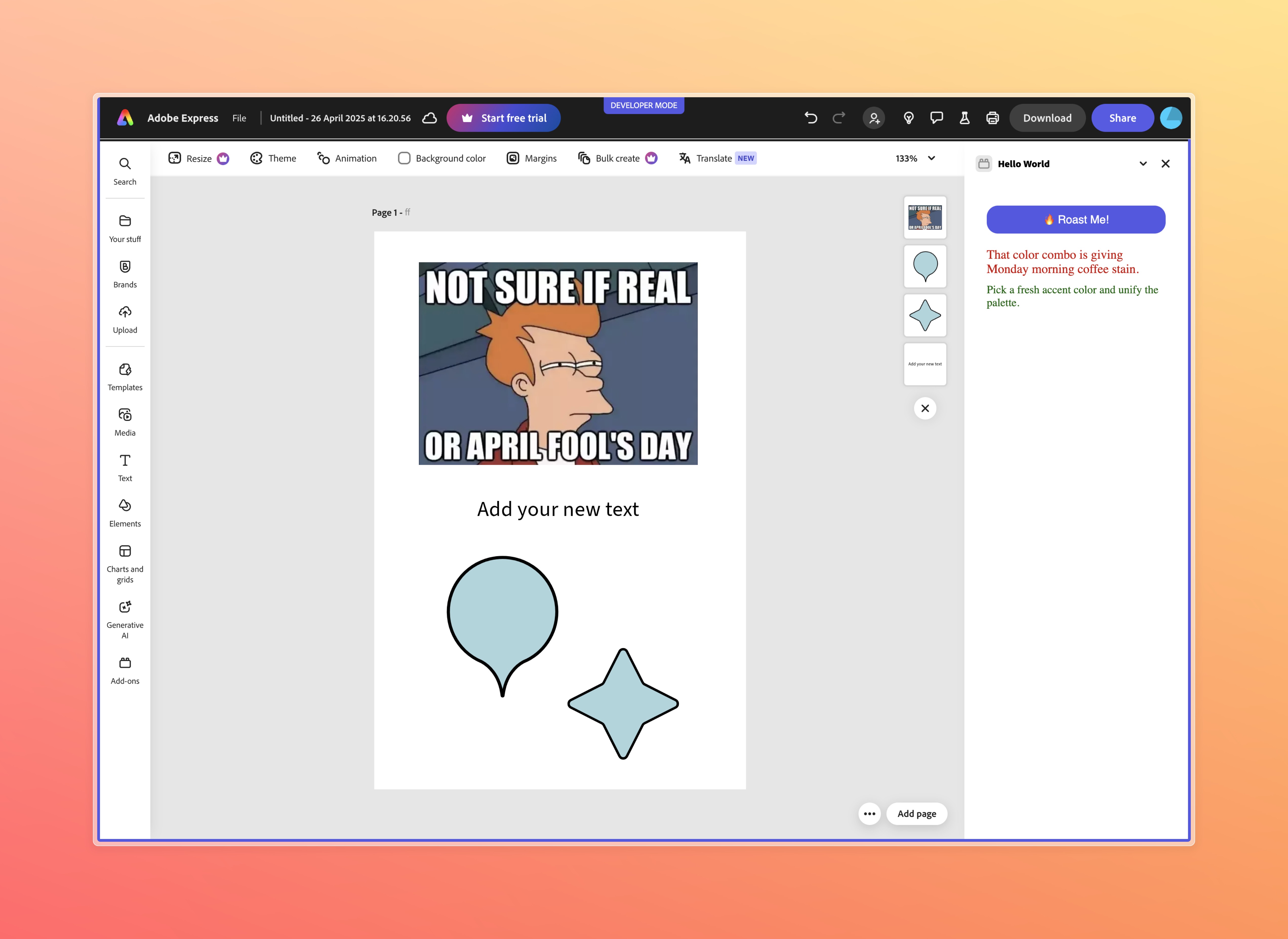Open the Theme toolbar option

[273, 158]
